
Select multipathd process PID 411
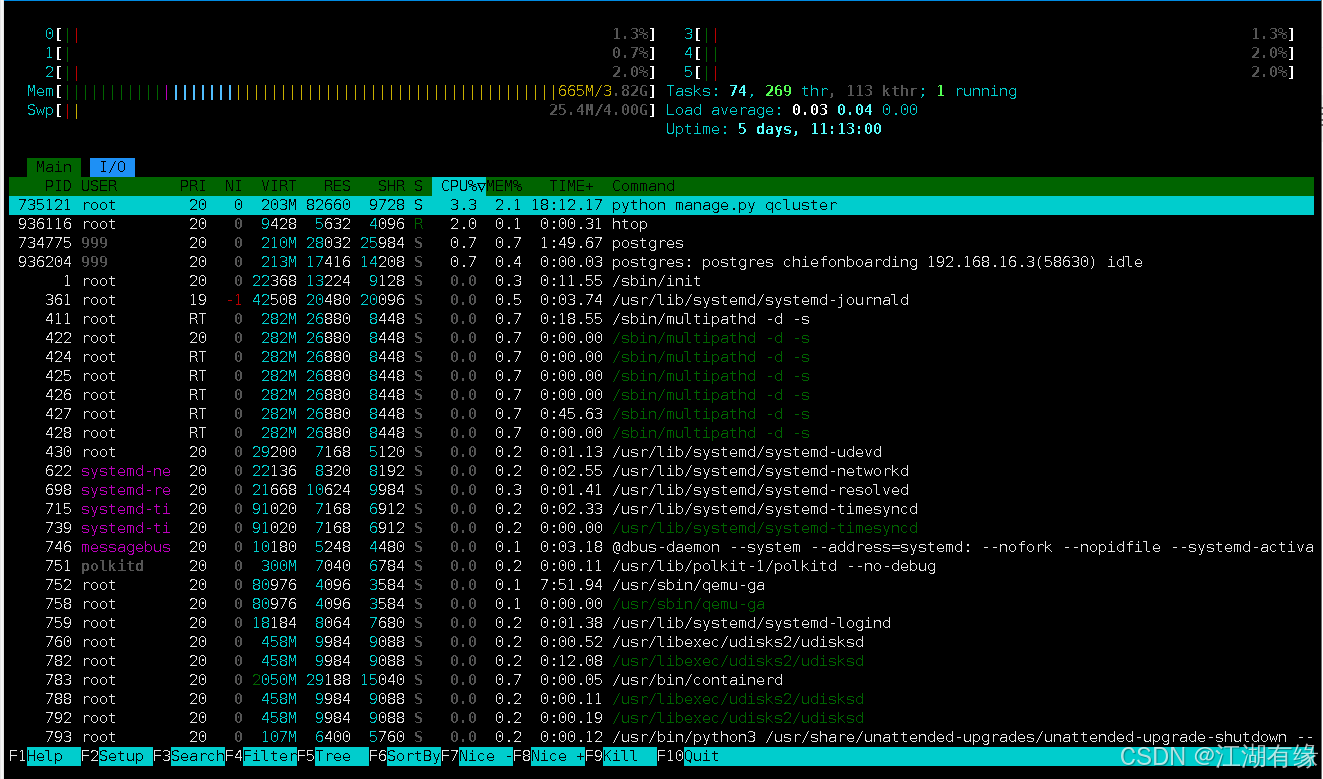point(661,319)
